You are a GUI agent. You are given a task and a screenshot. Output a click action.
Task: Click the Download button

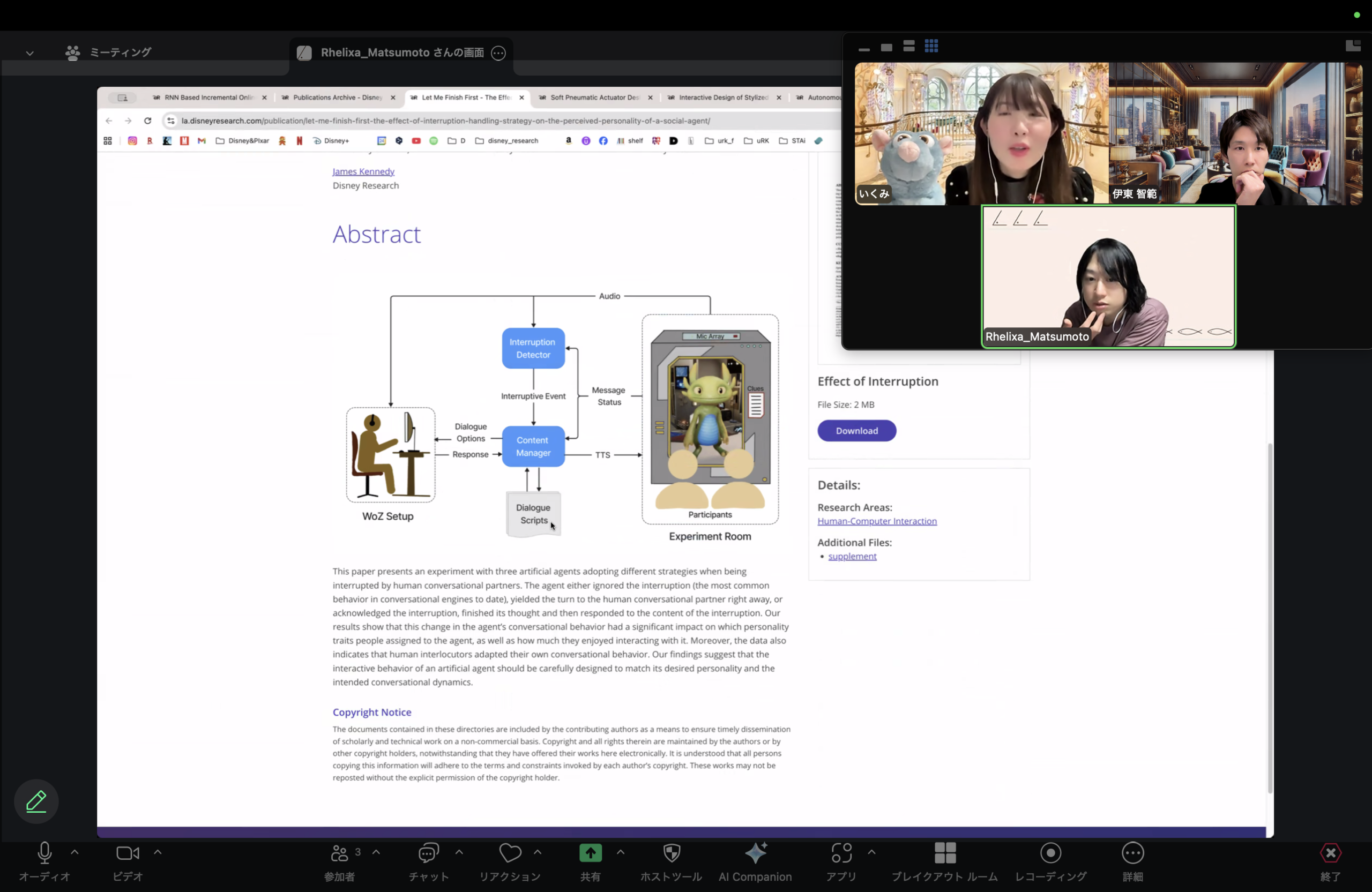pyautogui.click(x=856, y=430)
